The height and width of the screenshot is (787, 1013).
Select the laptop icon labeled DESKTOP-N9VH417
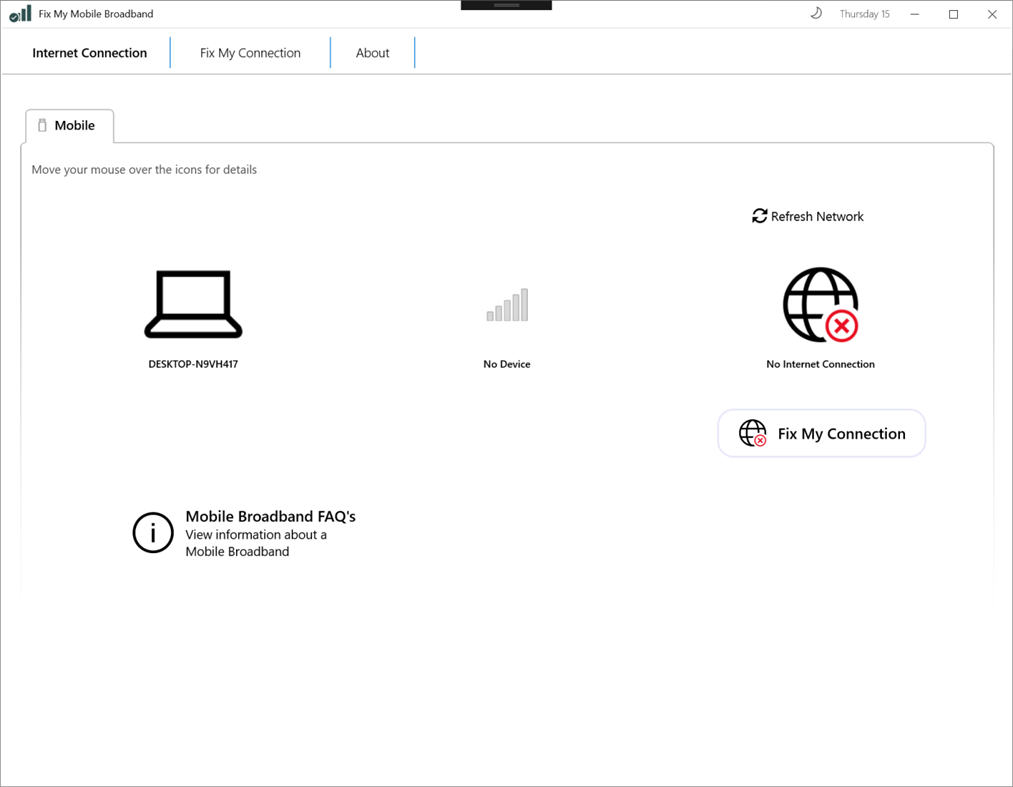tap(194, 304)
